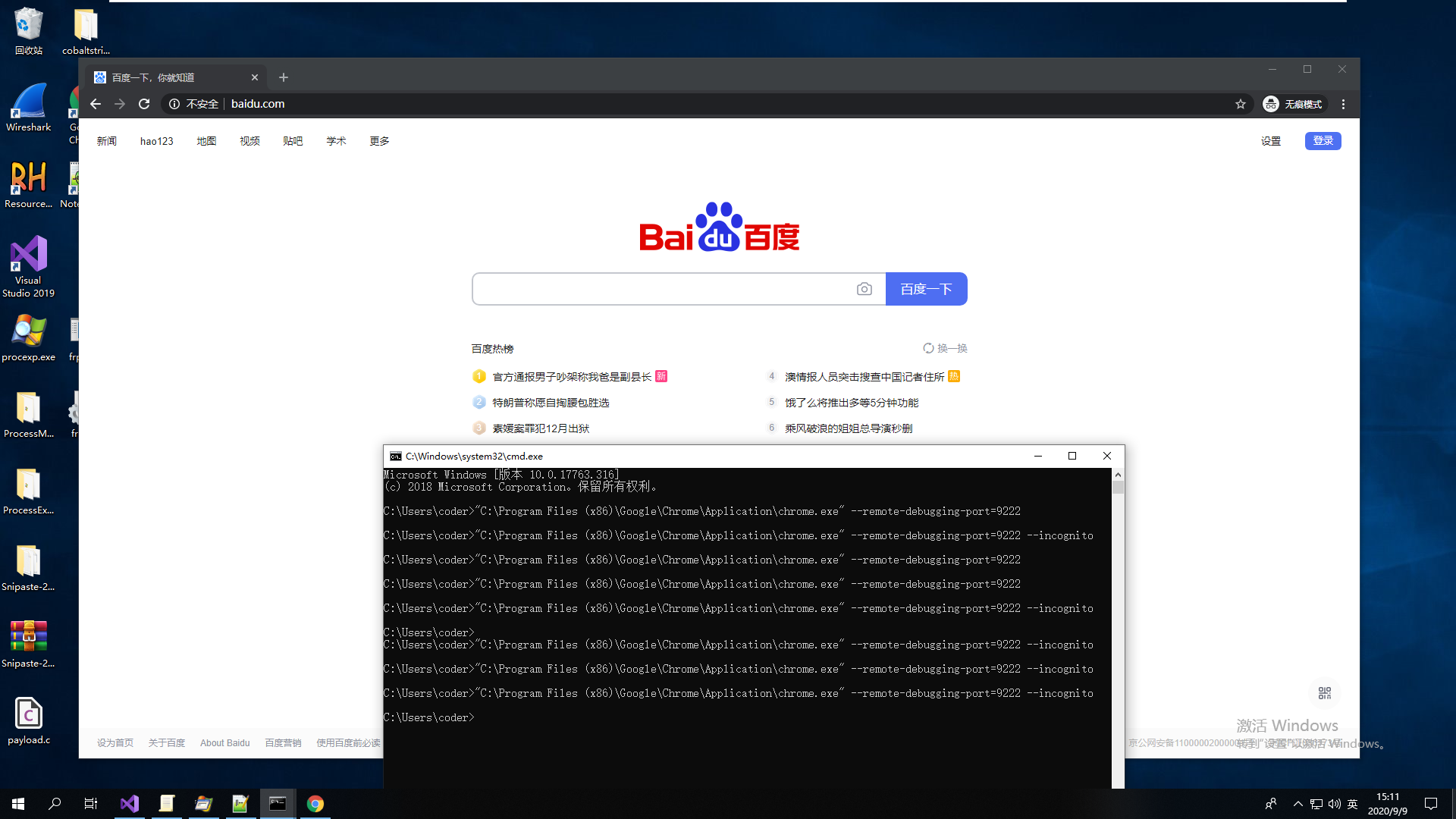The height and width of the screenshot is (819, 1456).
Task: Select the Snipaste-2... folder icon
Action: point(29,567)
